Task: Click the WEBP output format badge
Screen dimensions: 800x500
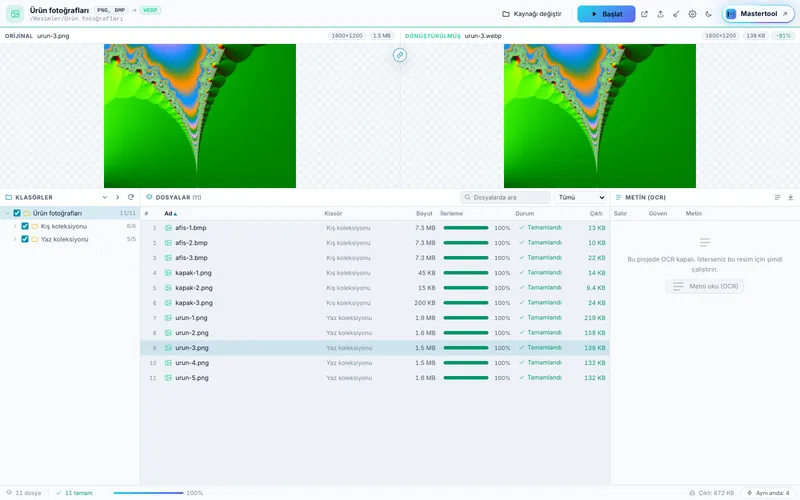Action: (x=151, y=10)
